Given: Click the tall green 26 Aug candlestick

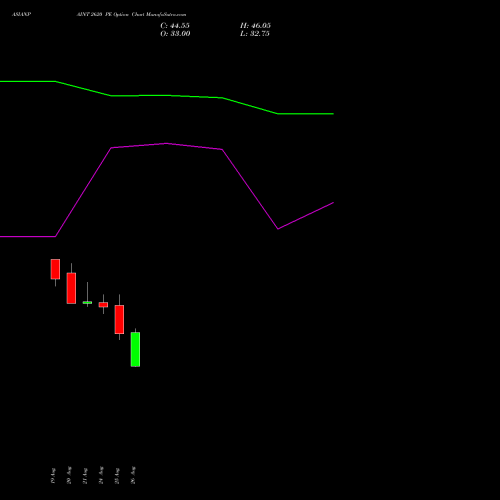Looking at the screenshot, I should click(x=135, y=349).
